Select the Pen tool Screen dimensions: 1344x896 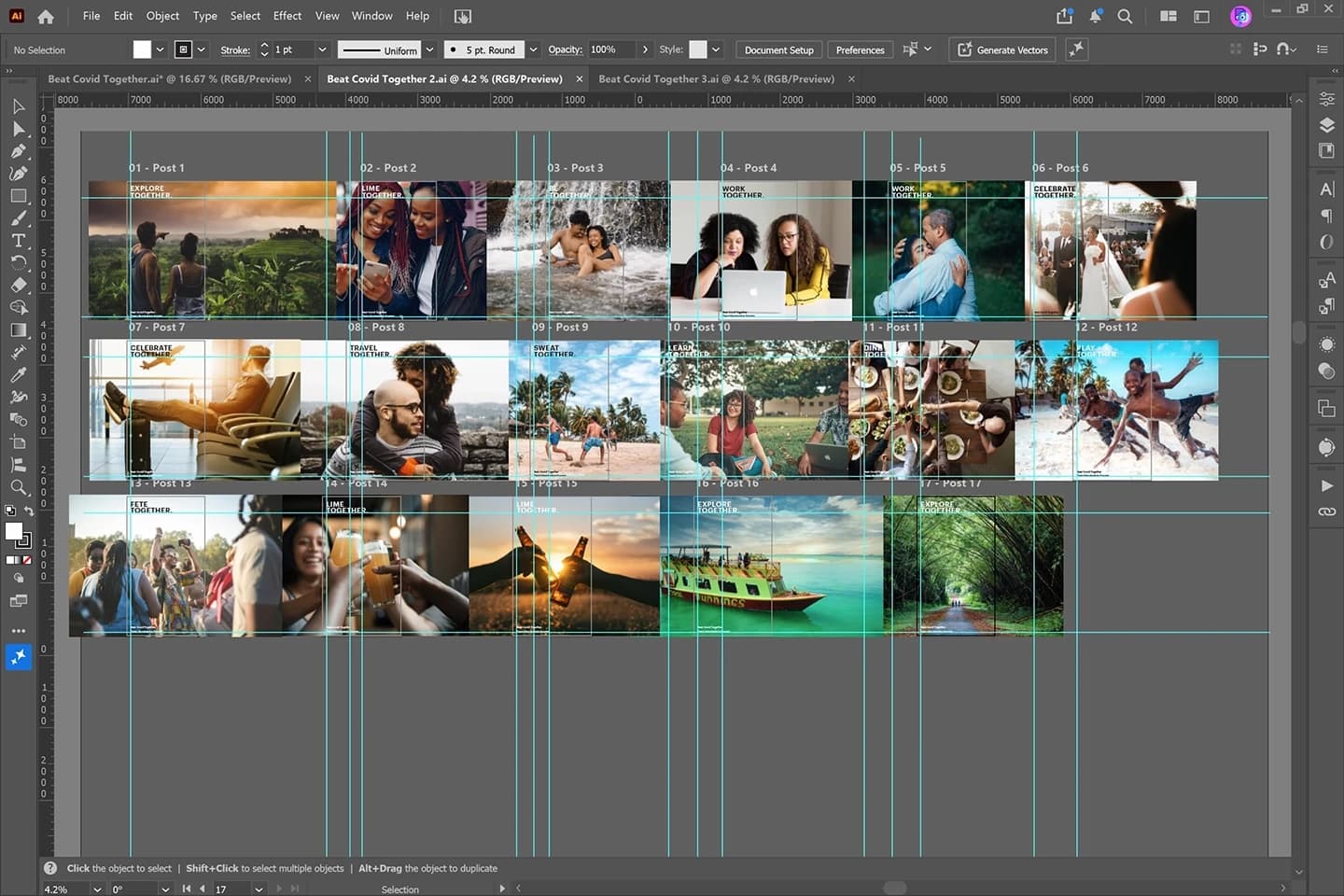click(x=18, y=151)
